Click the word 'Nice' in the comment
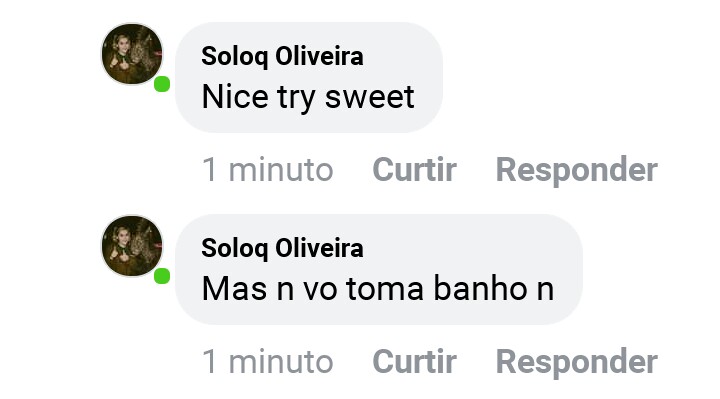Image resolution: width=720 pixels, height=399 pixels. tap(235, 96)
